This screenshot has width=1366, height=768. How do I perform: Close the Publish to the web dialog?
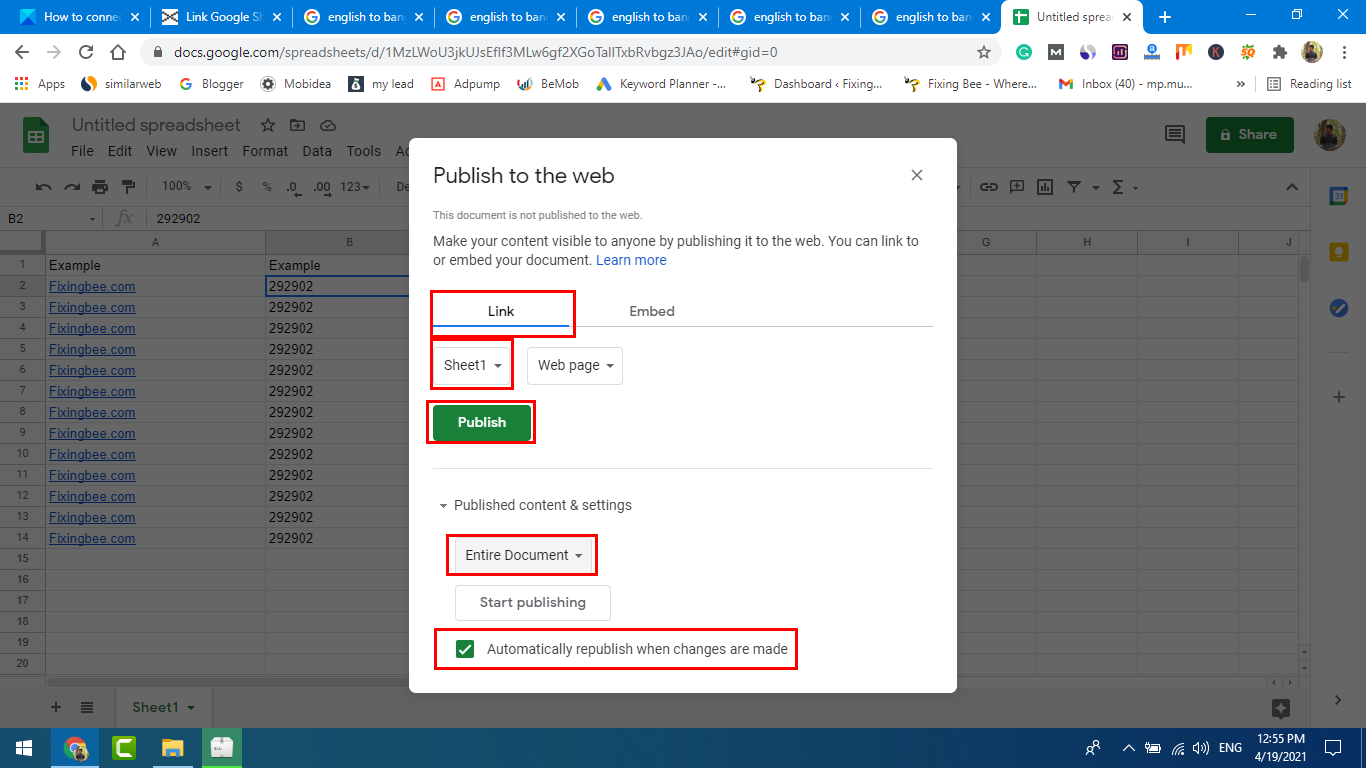(917, 175)
